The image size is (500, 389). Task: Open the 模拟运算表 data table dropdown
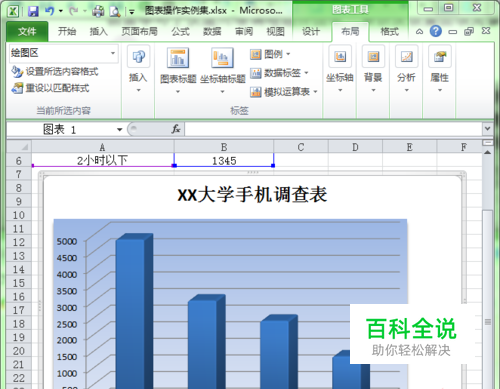point(284,91)
